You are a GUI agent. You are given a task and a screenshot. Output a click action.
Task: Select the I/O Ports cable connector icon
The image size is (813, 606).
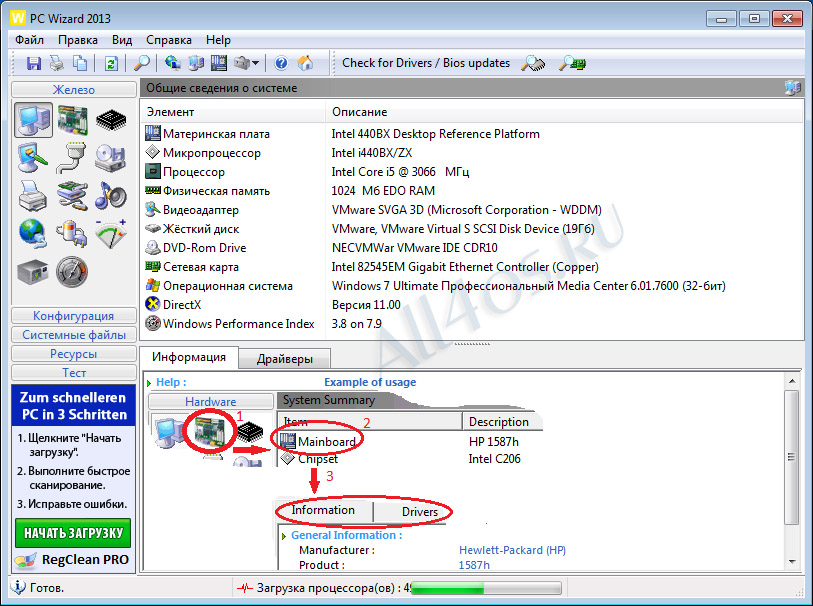72,158
